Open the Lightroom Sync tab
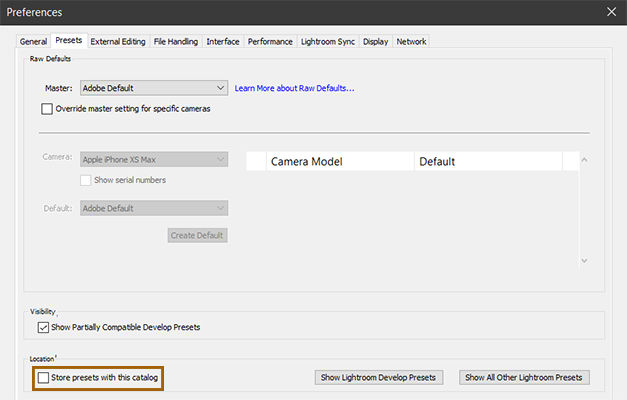 (x=328, y=42)
